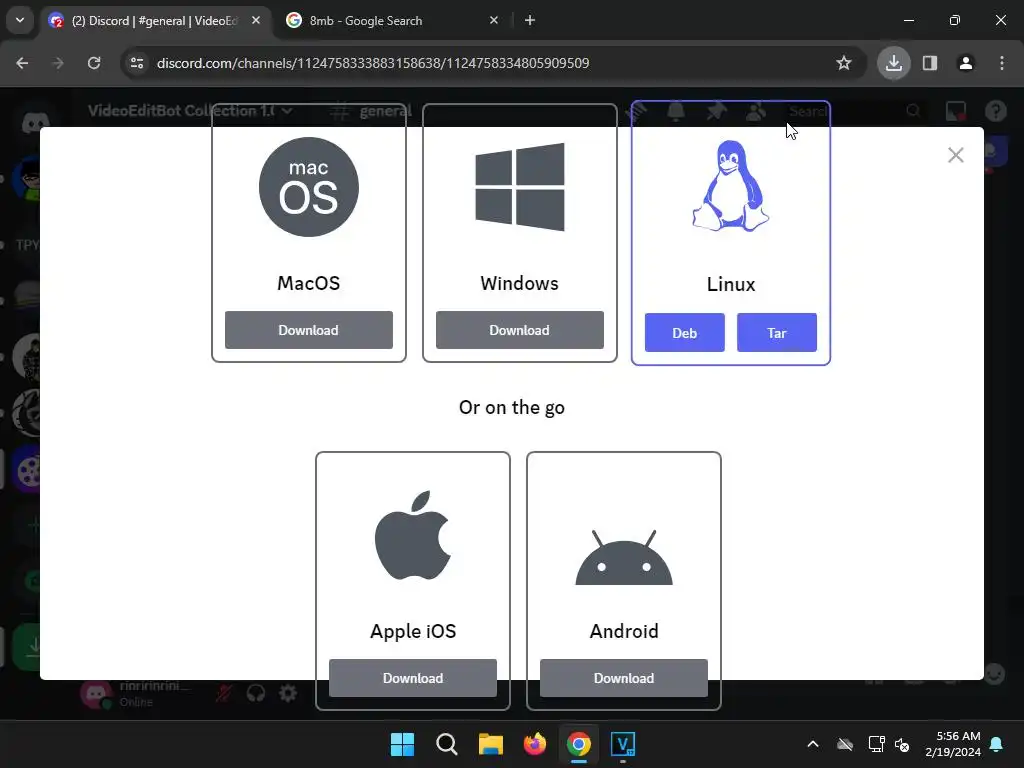
Task: Download the Linux Deb package
Action: click(x=684, y=332)
